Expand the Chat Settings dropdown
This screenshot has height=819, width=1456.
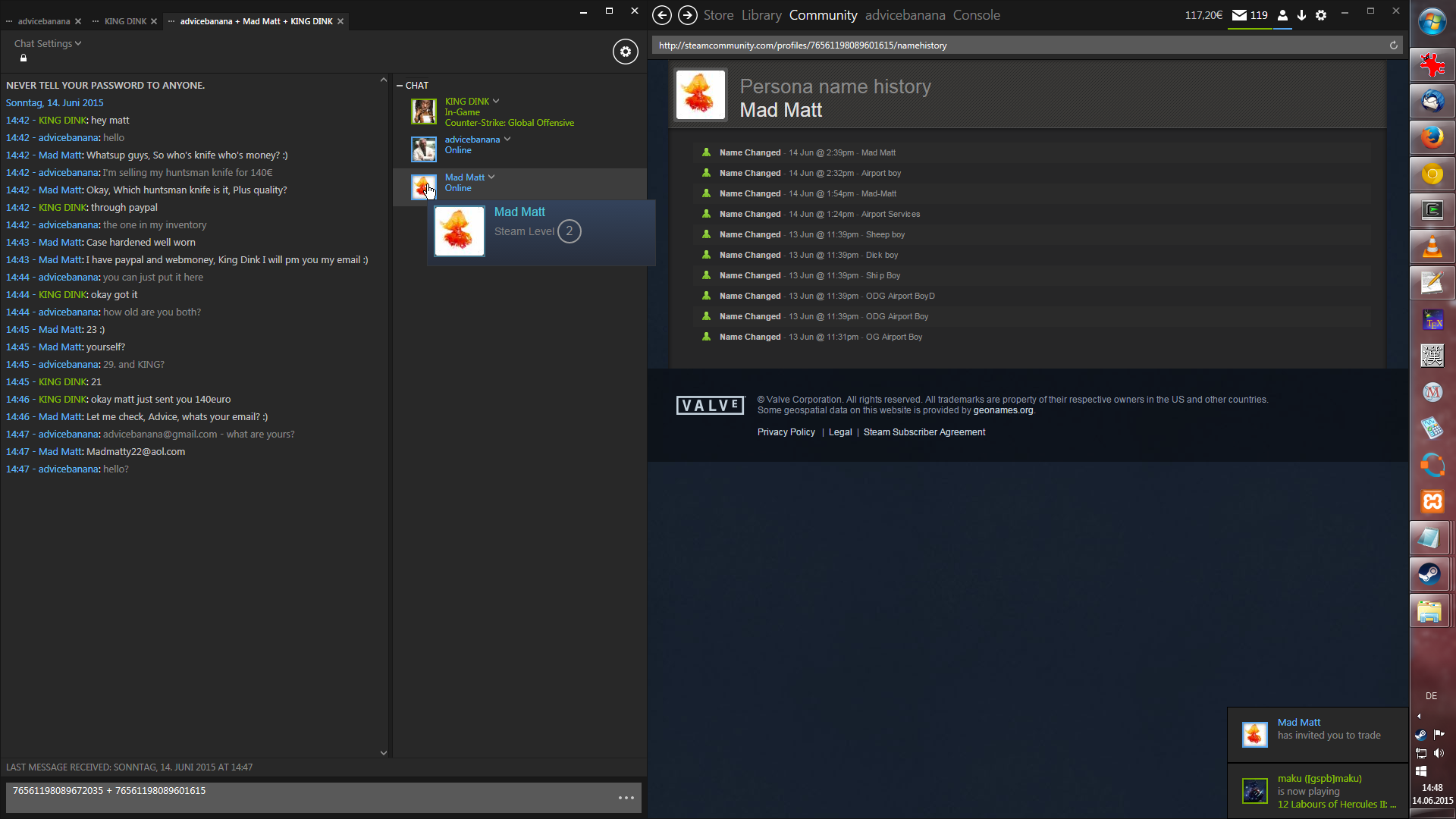pos(47,44)
